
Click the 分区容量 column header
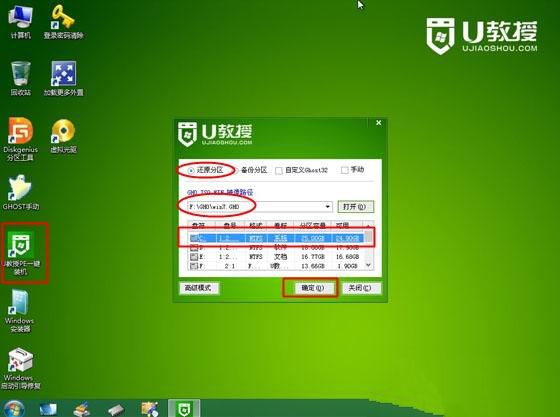(x=312, y=226)
